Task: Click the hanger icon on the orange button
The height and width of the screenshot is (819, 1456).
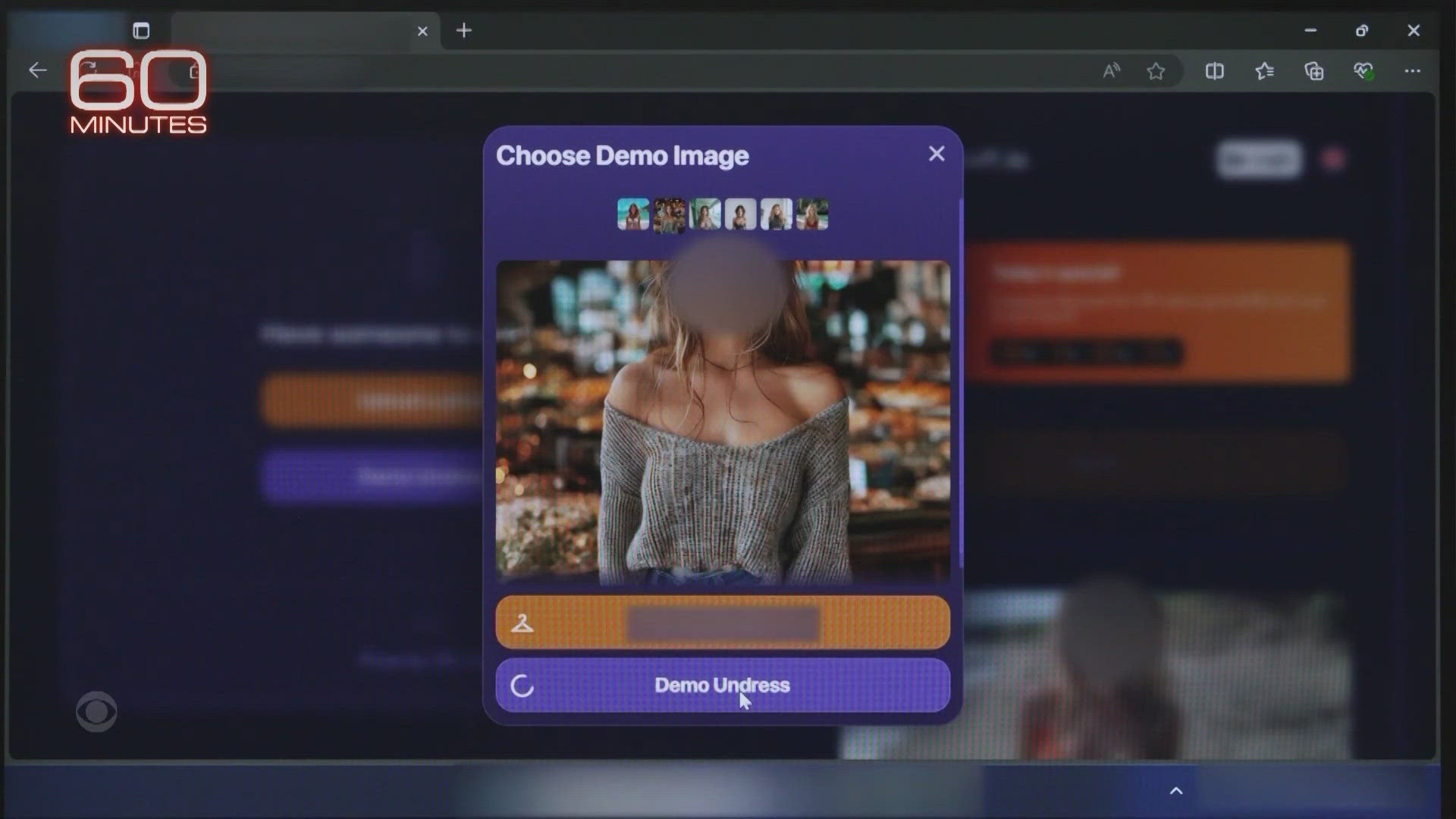Action: (522, 623)
